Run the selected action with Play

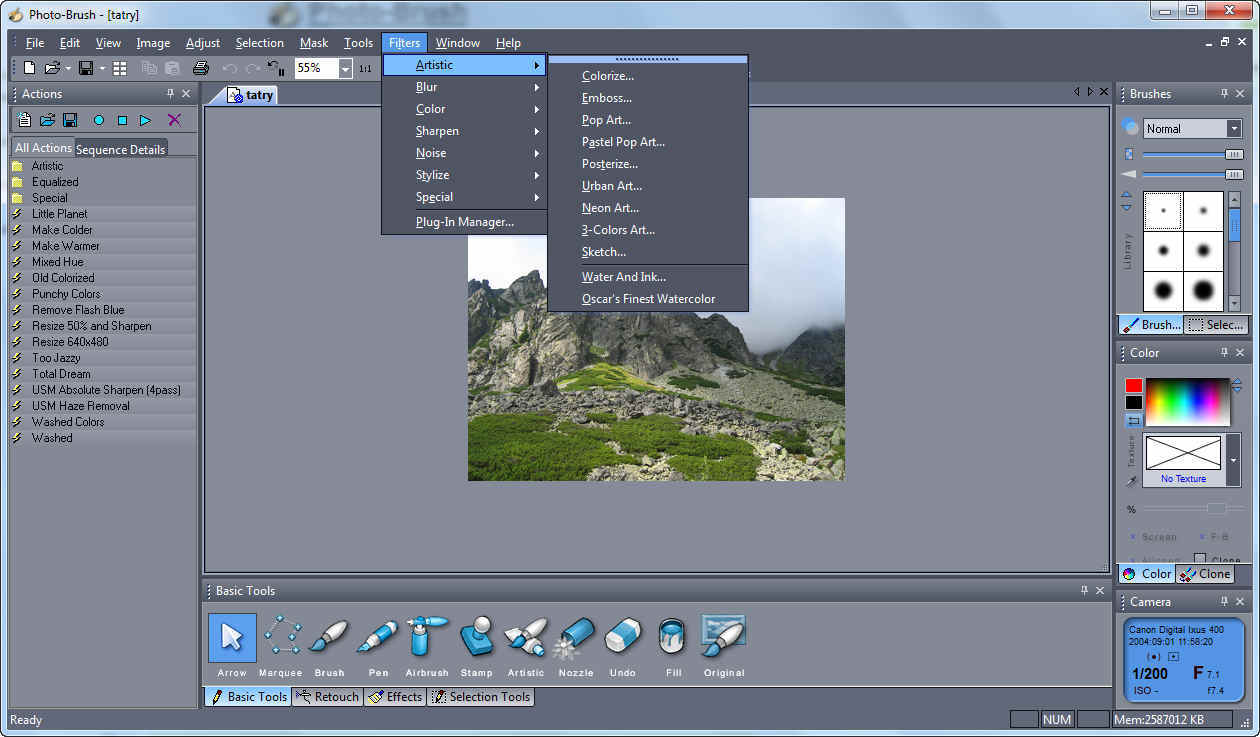pyautogui.click(x=143, y=120)
